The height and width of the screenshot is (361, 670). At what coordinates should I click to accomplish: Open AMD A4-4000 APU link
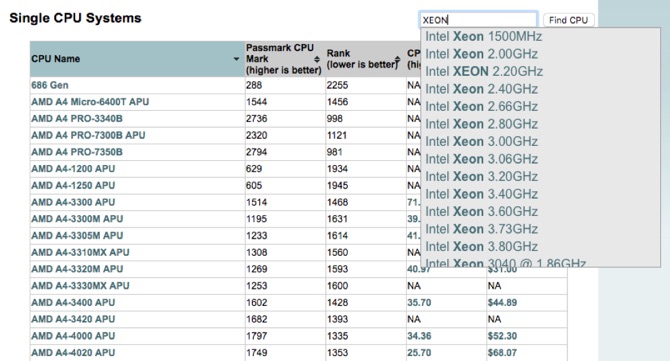click(x=73, y=335)
